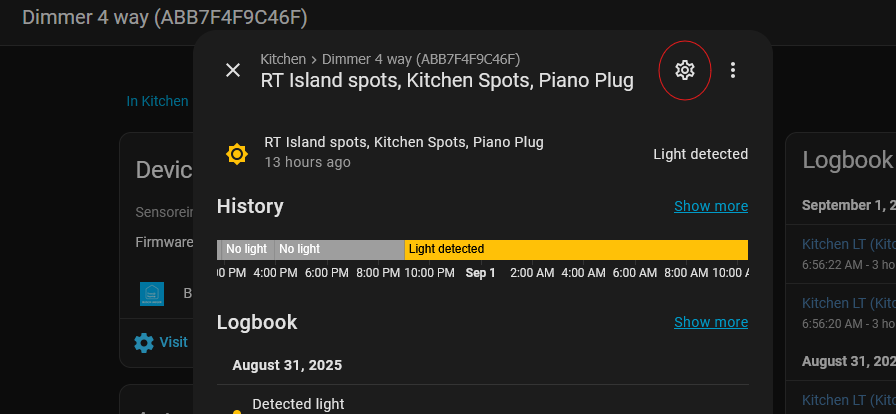Close the entity info dialog
The width and height of the screenshot is (896, 414).
[233, 70]
